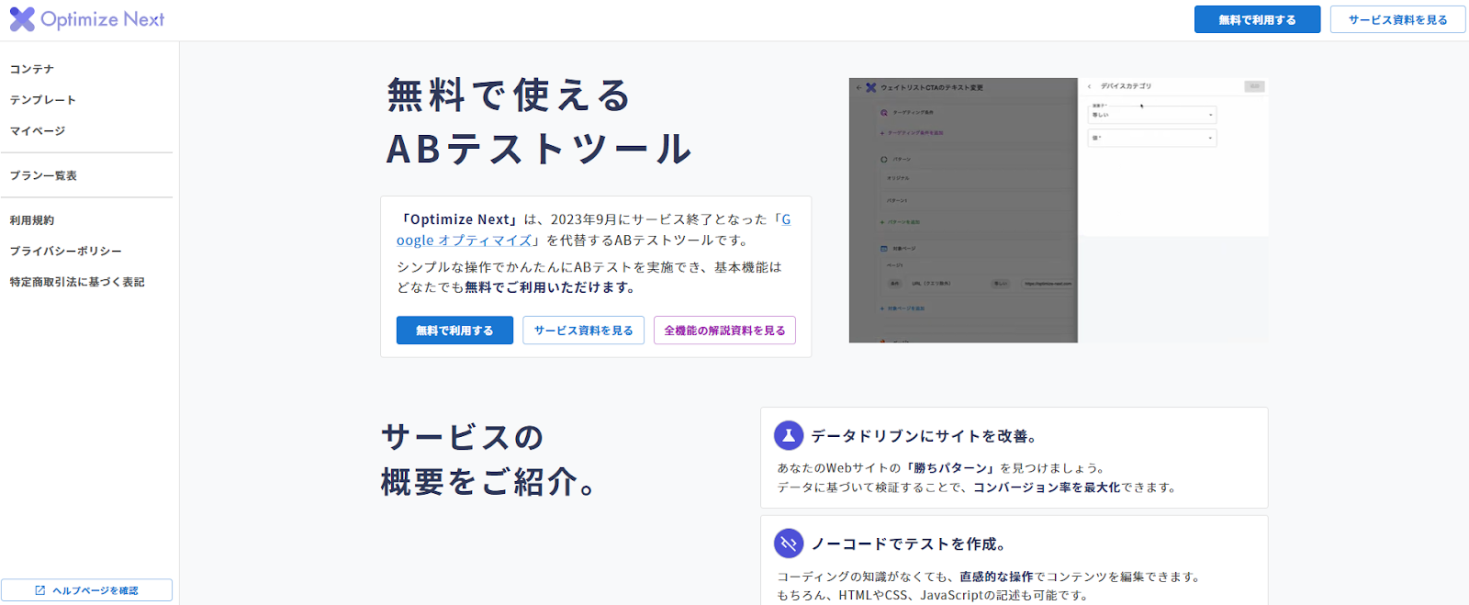Select テンプレート from the sidebar
The width and height of the screenshot is (1469, 605).
click(x=43, y=100)
